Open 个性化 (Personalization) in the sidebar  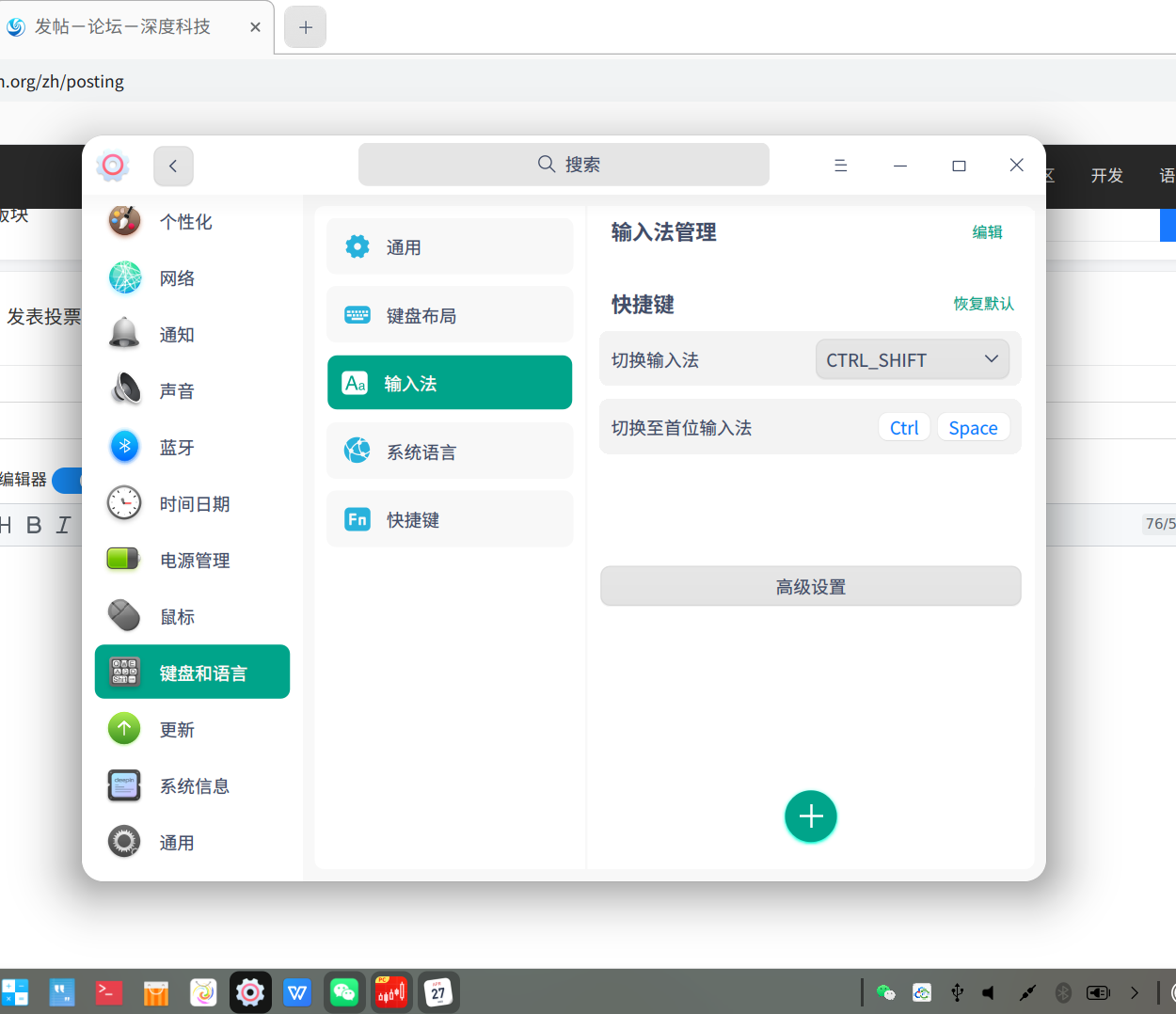tap(192, 222)
